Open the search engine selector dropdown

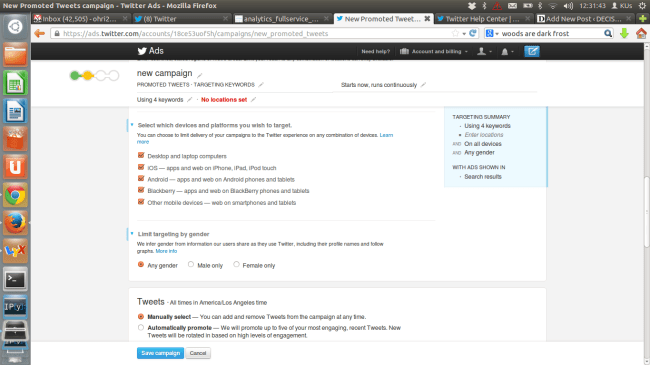(x=492, y=33)
